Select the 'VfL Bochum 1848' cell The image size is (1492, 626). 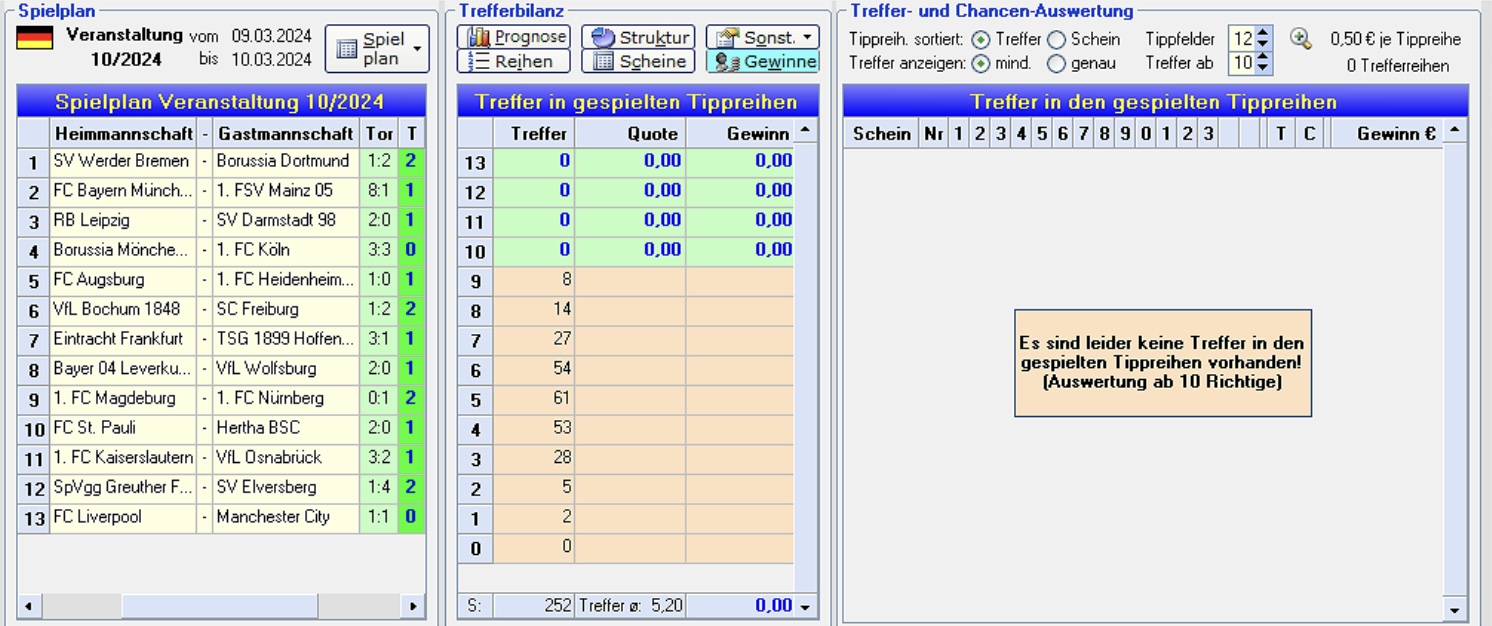pyautogui.click(x=123, y=309)
